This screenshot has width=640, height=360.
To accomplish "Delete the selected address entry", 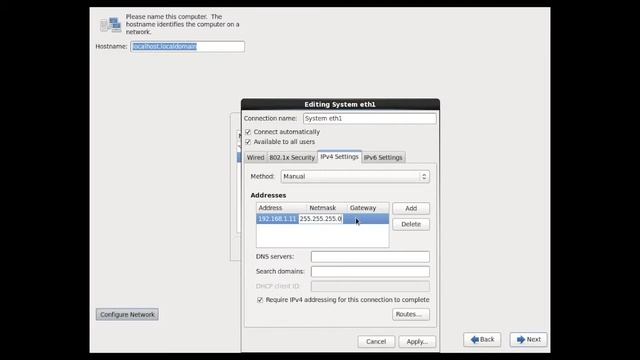I will 411,224.
